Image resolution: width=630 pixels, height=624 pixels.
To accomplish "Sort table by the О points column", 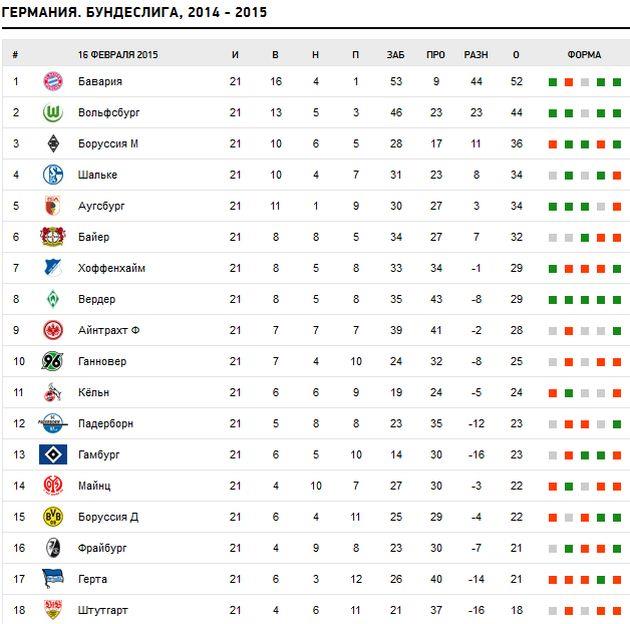I will point(516,53).
